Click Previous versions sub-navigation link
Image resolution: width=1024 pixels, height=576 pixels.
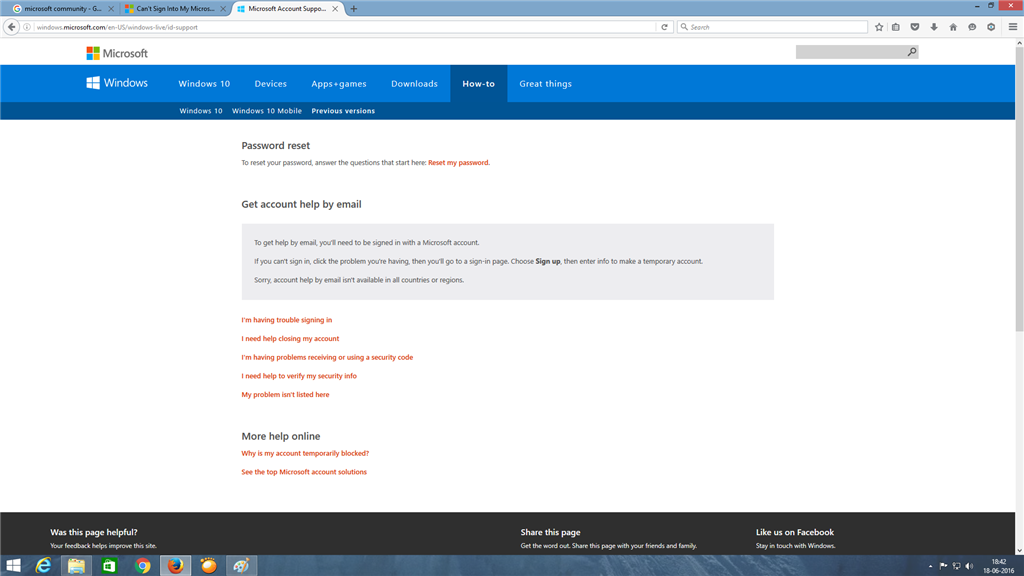tap(343, 111)
